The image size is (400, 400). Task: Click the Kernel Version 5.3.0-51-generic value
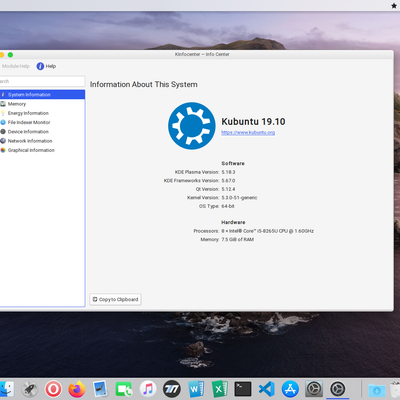(239, 198)
